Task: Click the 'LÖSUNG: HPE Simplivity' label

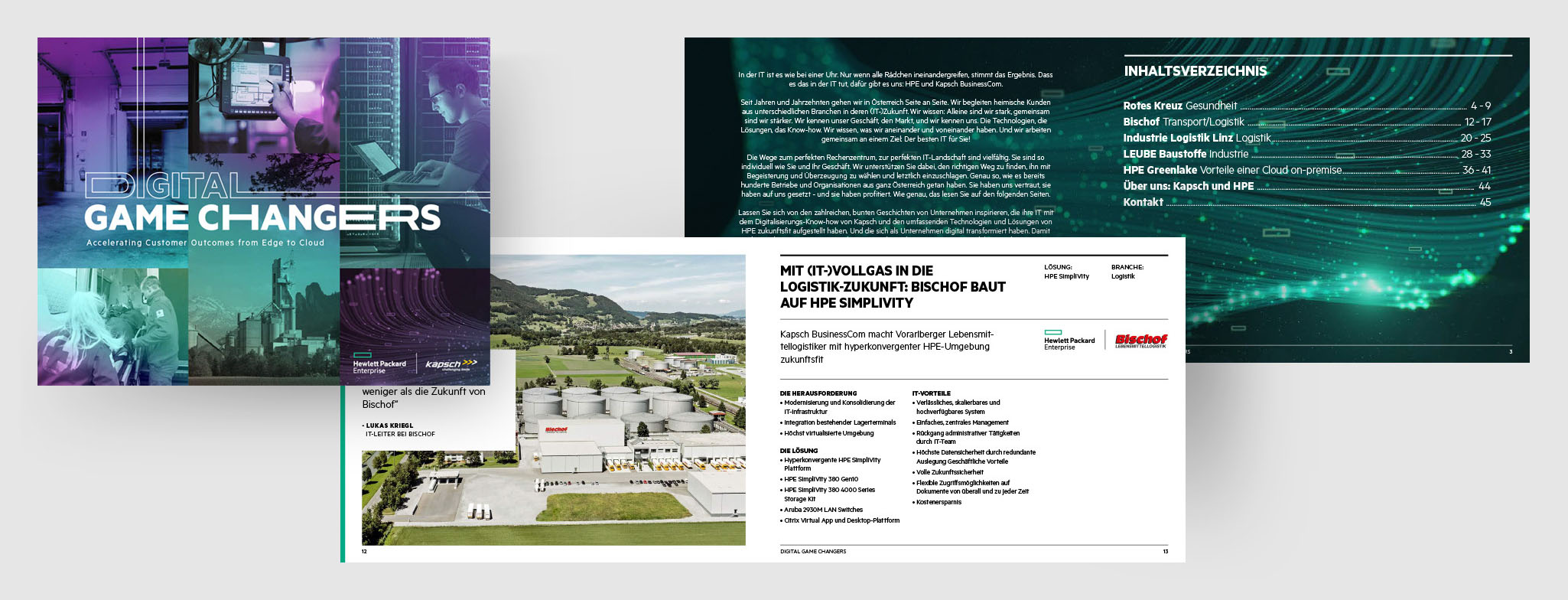Action: coord(1066,272)
